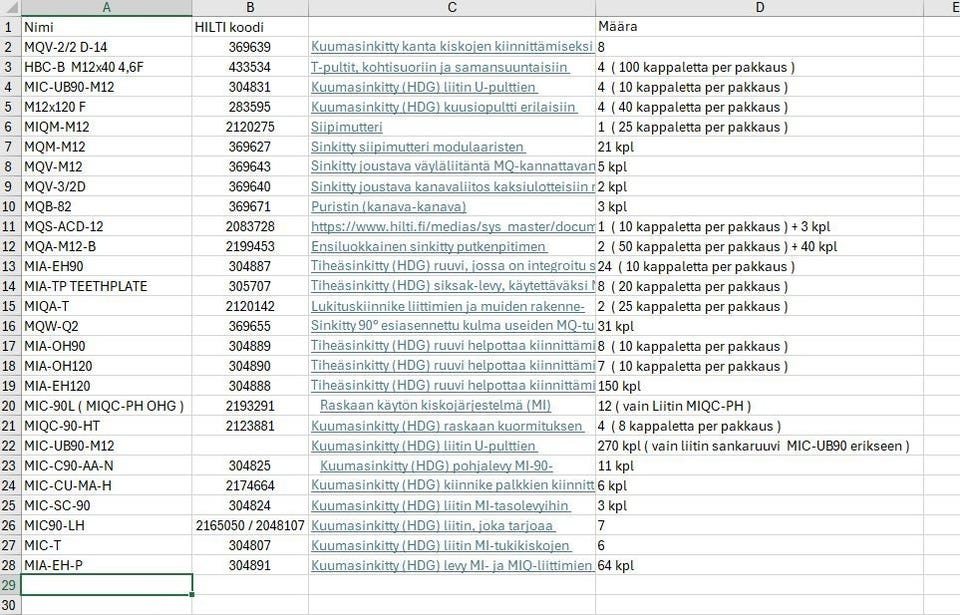Screen dimensions: 960x615
Task: Select row 1 header
Action: click(x=9, y=27)
